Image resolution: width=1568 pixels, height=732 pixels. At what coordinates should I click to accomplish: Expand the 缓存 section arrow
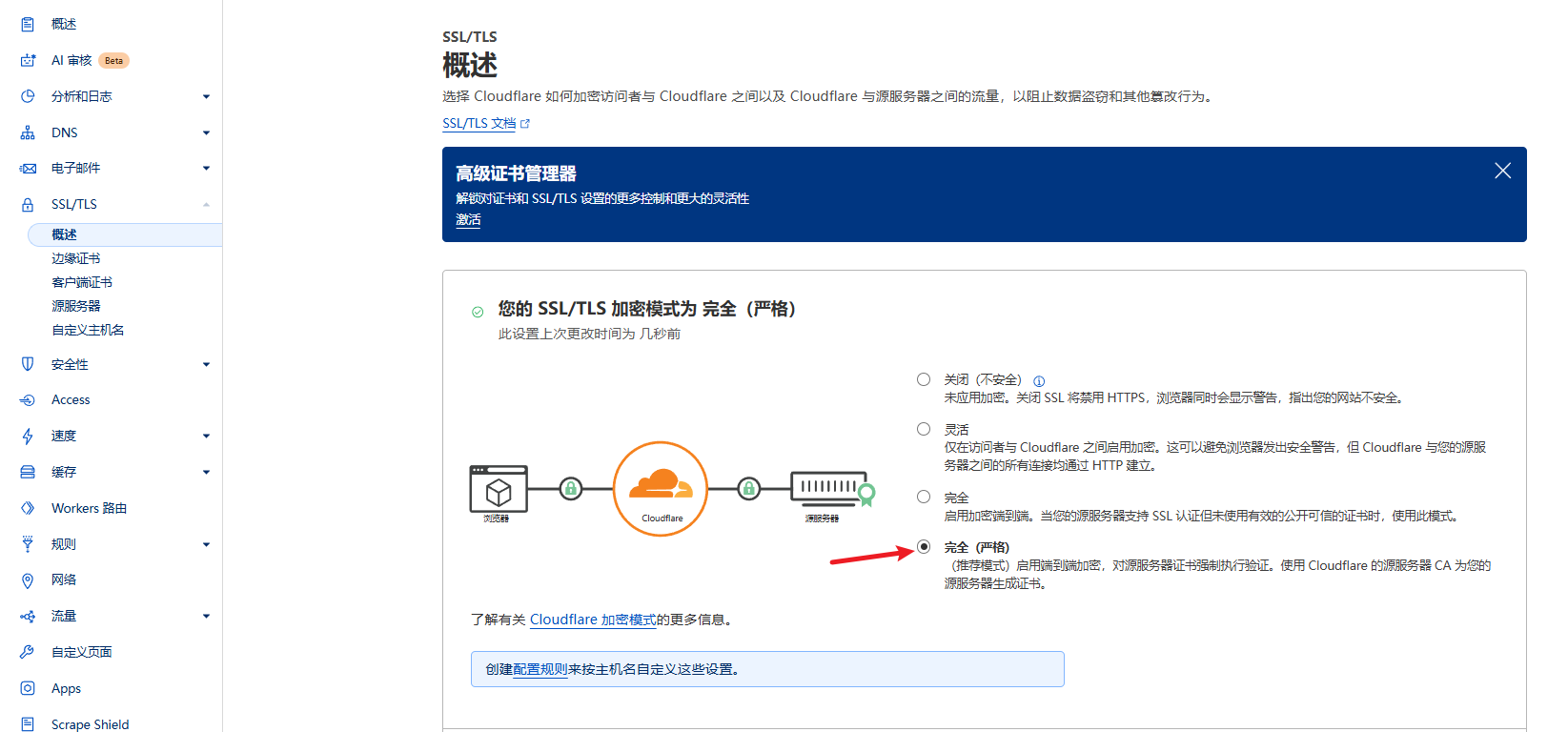click(206, 472)
